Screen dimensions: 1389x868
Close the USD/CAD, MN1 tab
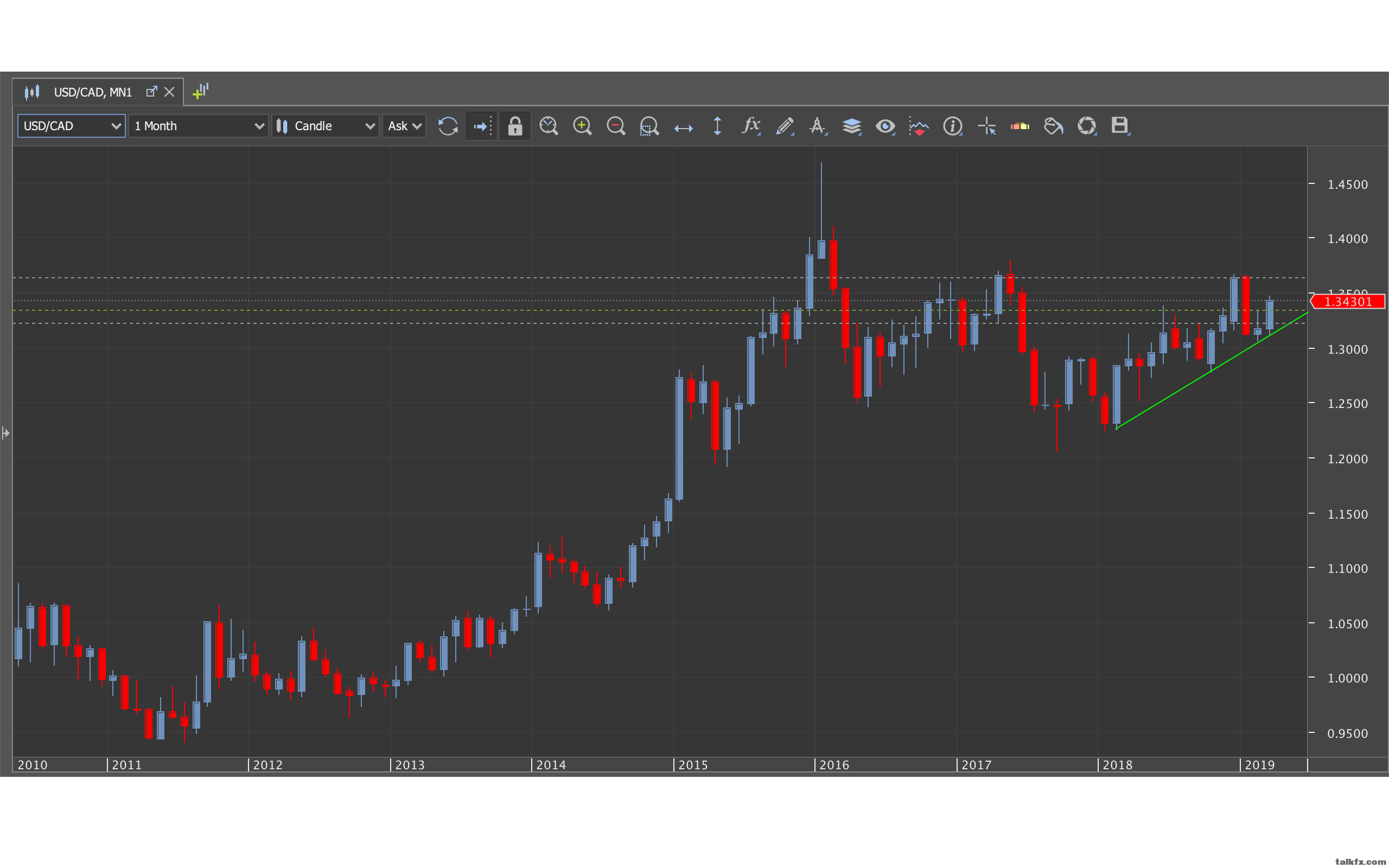[x=169, y=92]
